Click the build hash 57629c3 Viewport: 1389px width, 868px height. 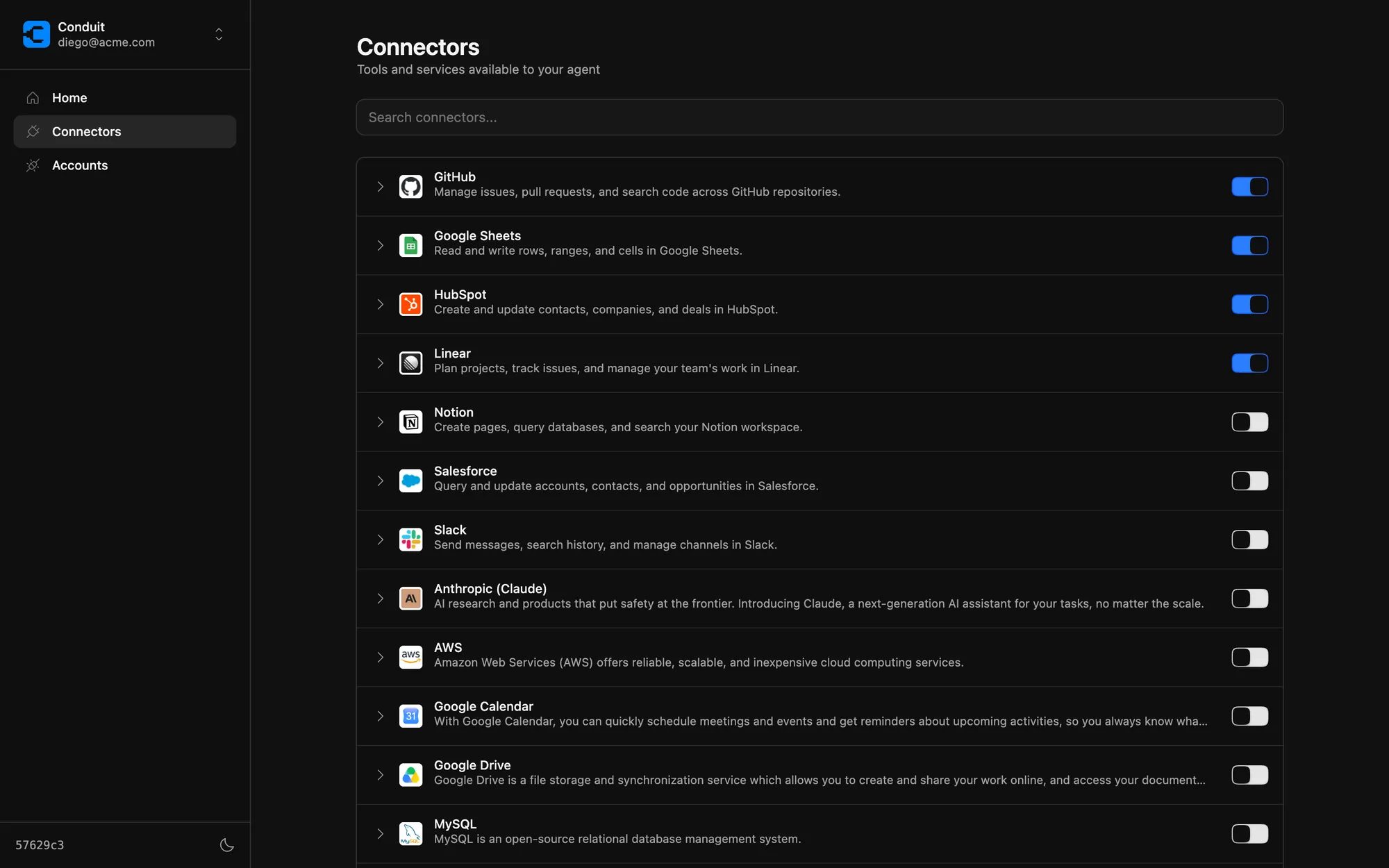pyautogui.click(x=40, y=845)
